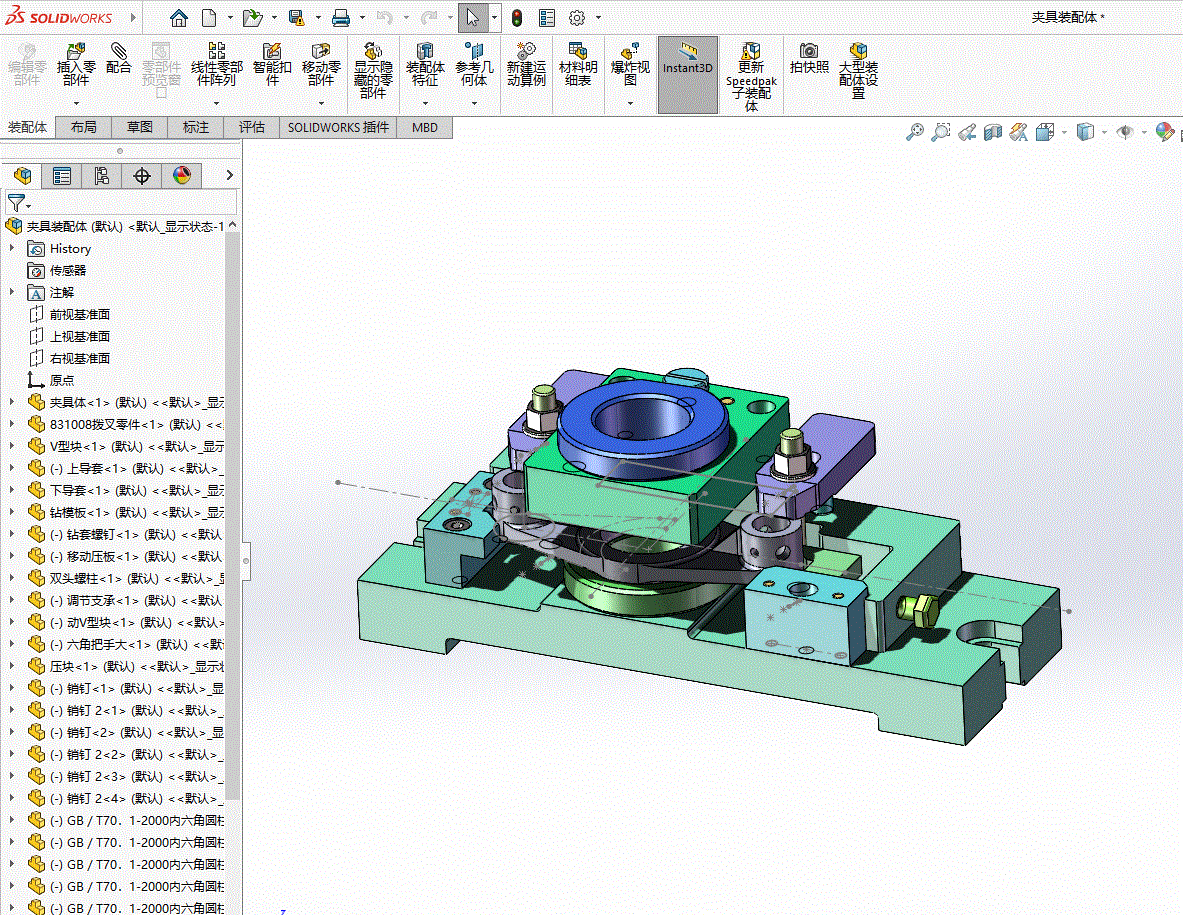
Task: Open file properties list icon
Action: (x=547, y=17)
